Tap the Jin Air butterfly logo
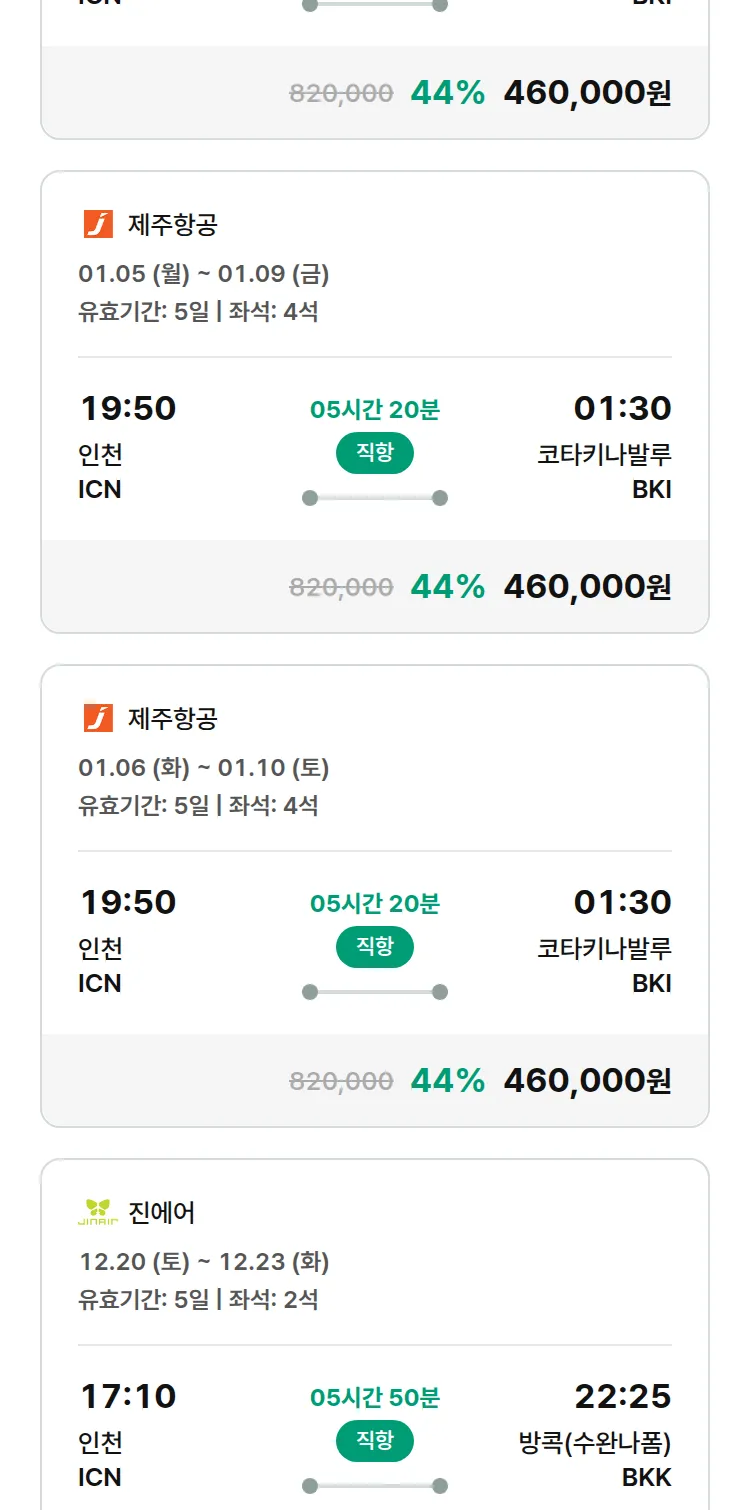 tap(98, 1212)
